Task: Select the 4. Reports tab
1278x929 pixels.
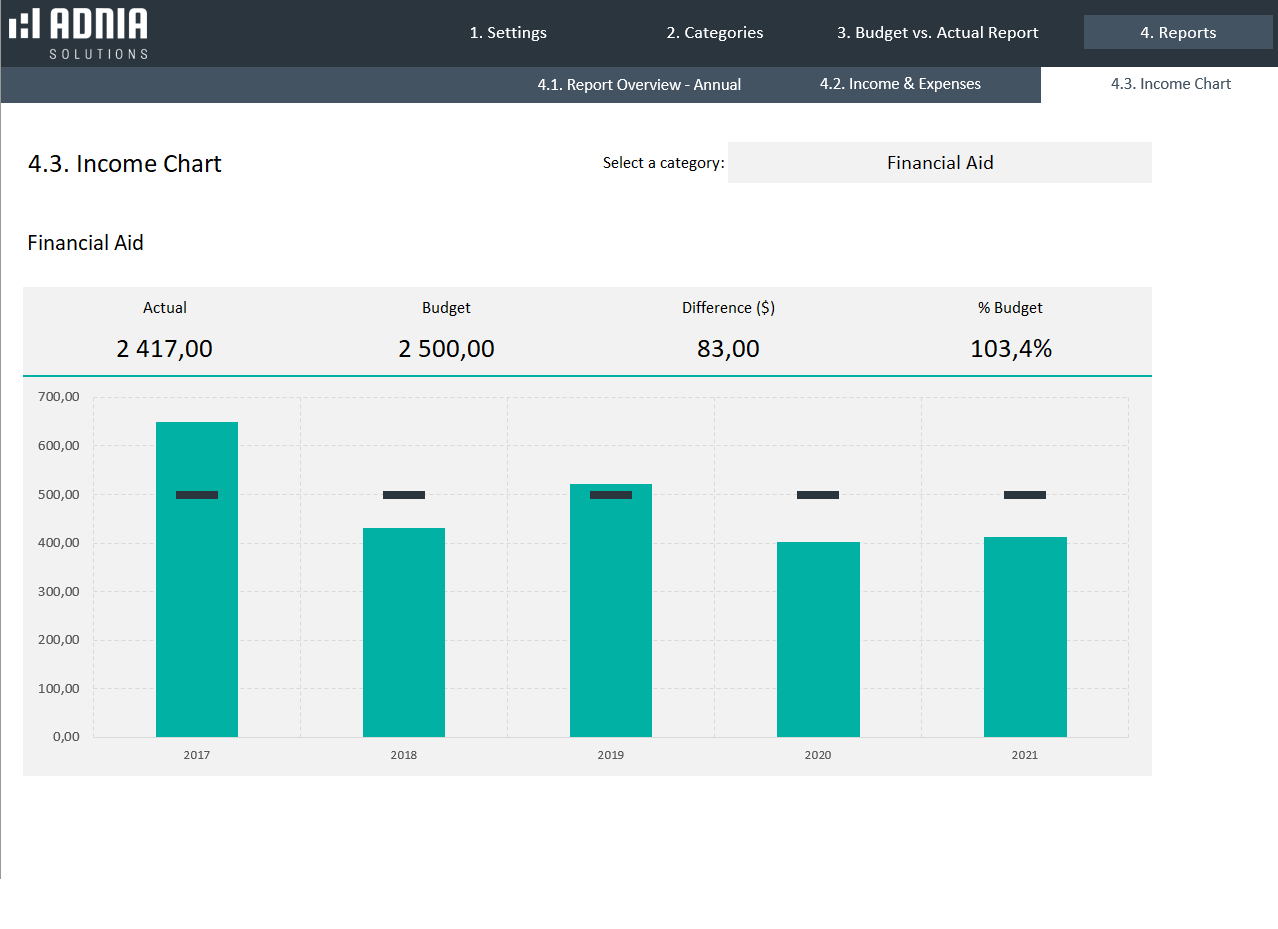Action: point(1177,33)
